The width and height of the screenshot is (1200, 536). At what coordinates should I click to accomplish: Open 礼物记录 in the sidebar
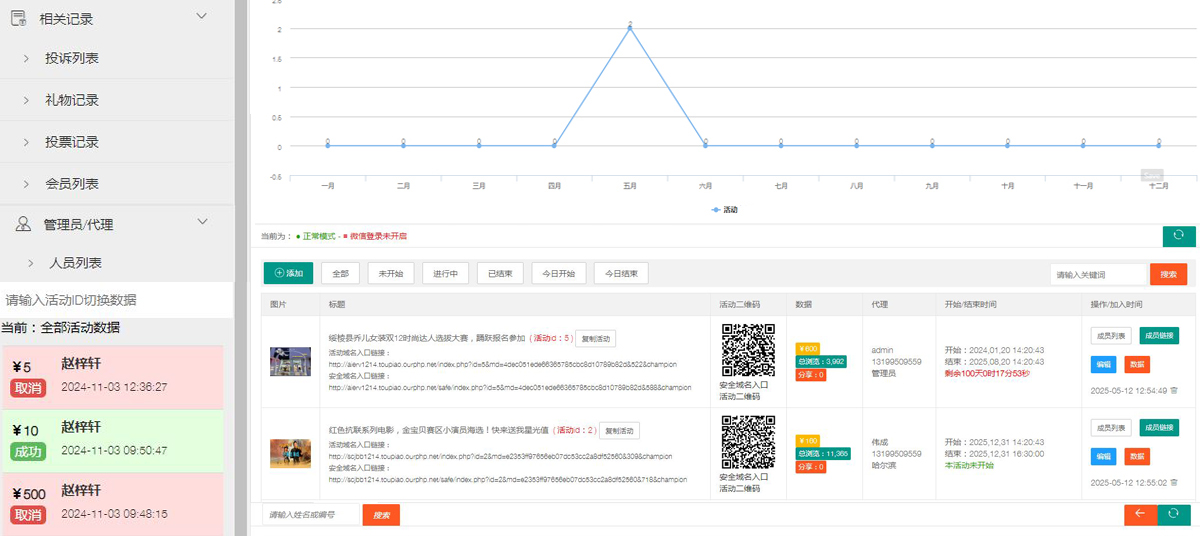pyautogui.click(x=71, y=101)
